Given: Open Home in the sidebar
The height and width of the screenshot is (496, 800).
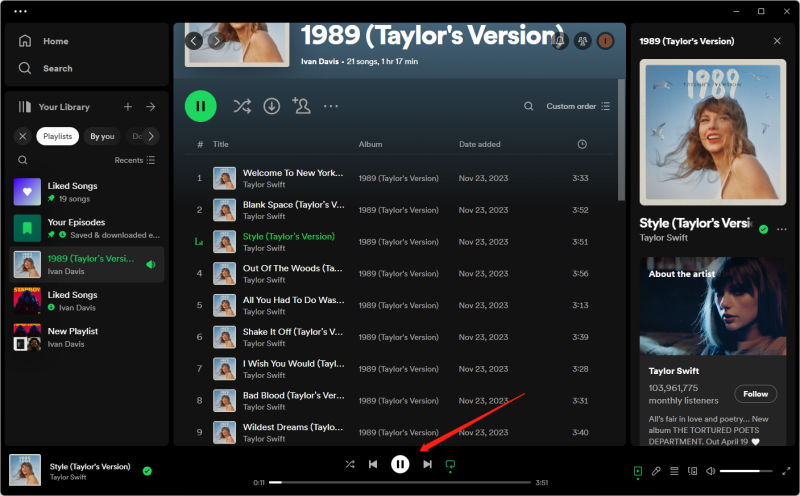Looking at the screenshot, I should 43,41.
